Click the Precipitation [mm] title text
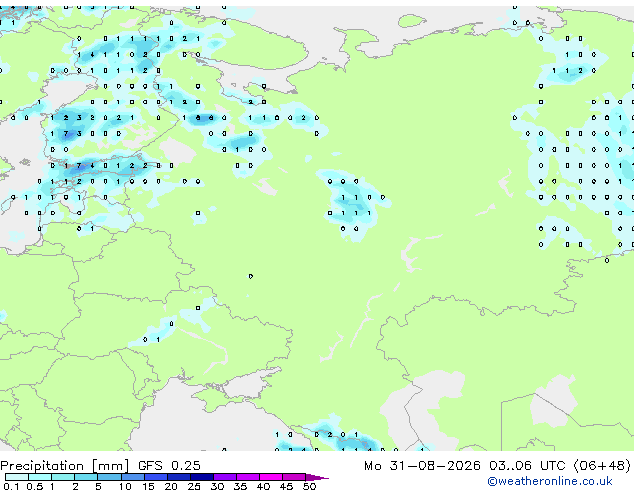Screen dimensions: 634x490 tap(65, 466)
